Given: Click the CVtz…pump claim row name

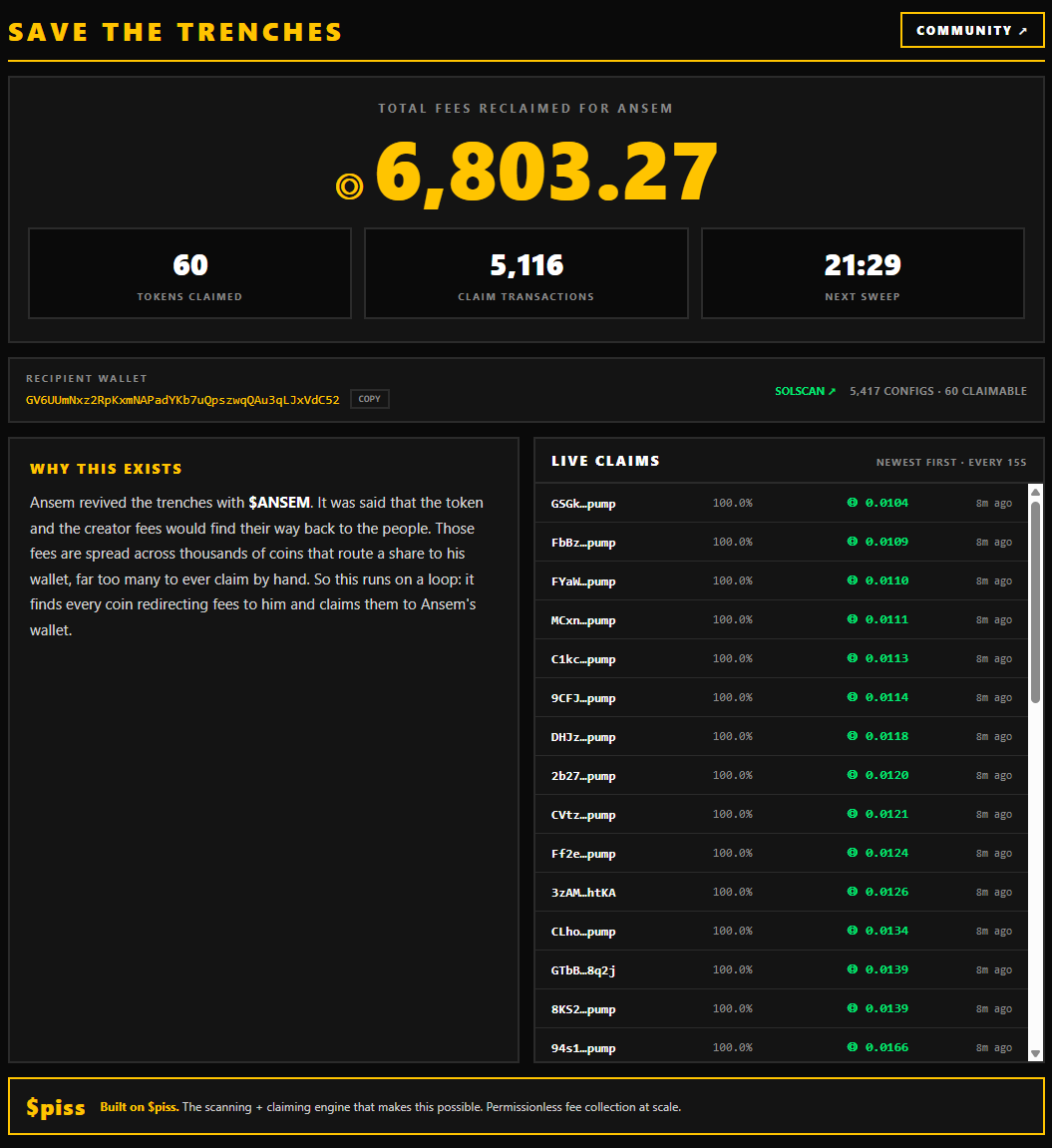Looking at the screenshot, I should (583, 815).
